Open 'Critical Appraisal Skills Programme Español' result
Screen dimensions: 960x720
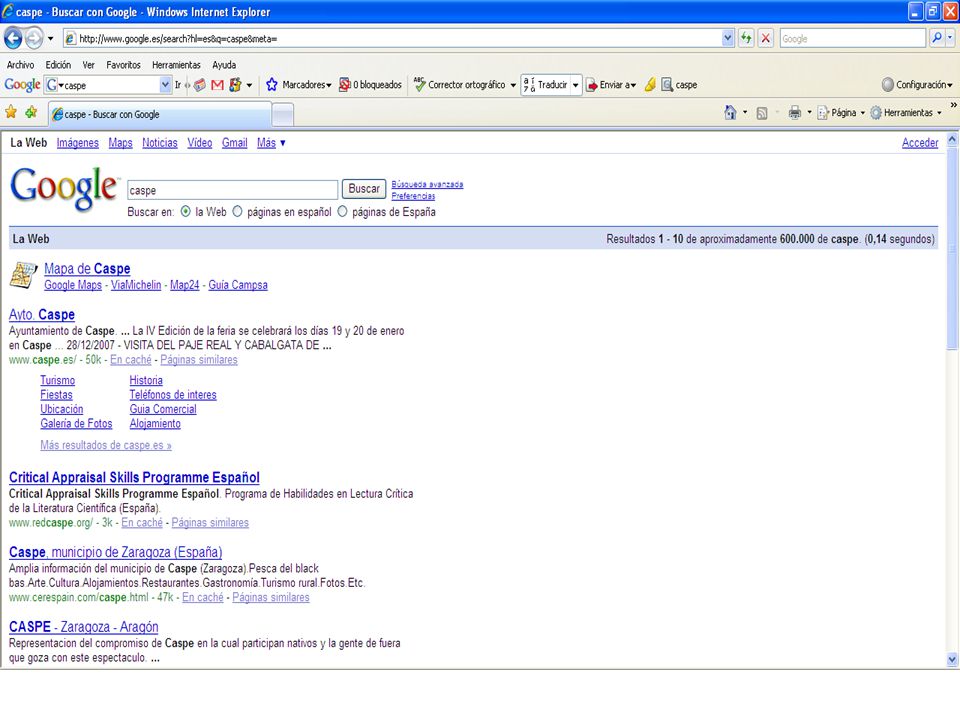(x=134, y=478)
